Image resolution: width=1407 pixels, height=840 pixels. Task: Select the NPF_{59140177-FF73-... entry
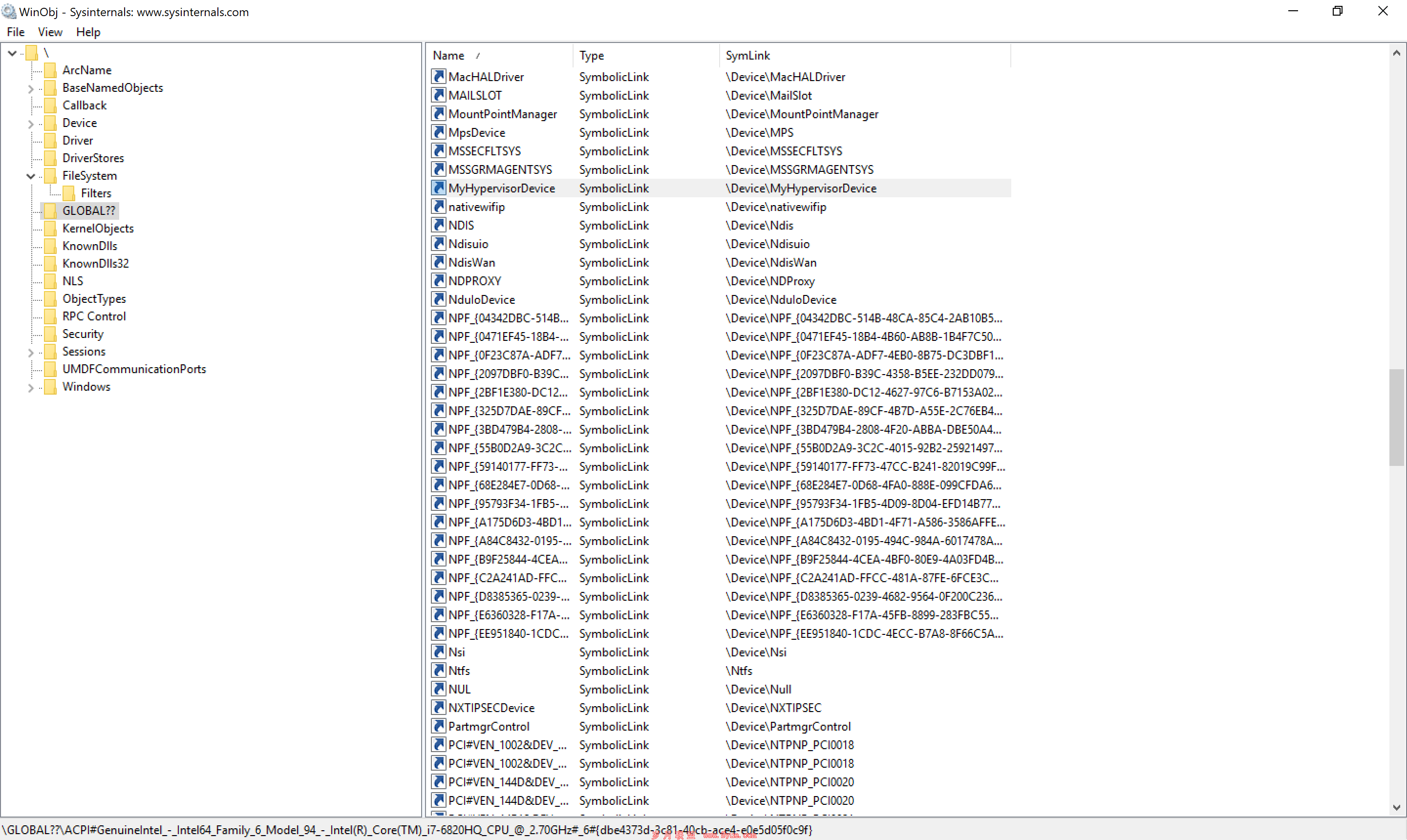pos(509,466)
